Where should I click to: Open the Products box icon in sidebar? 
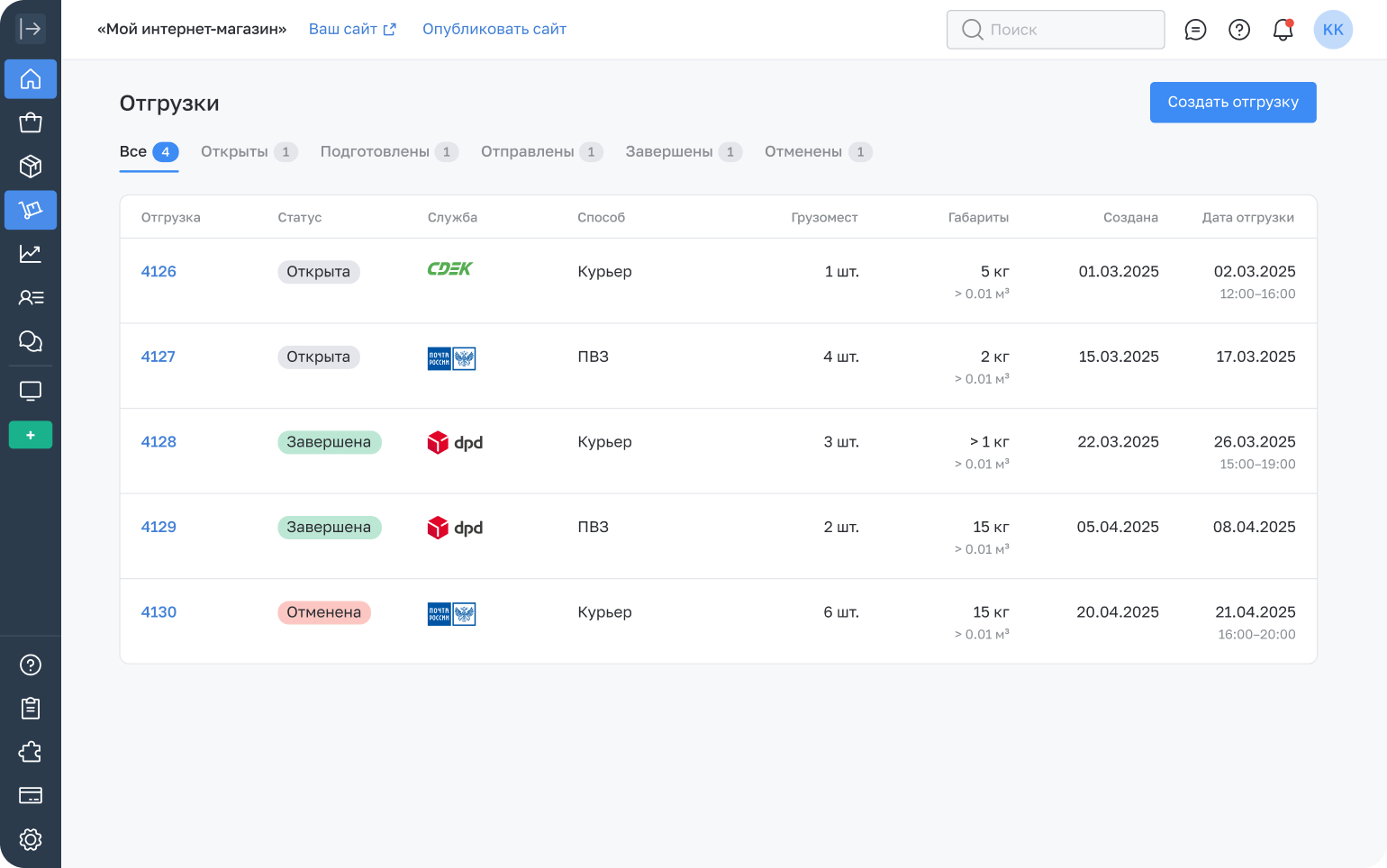[x=31, y=167]
